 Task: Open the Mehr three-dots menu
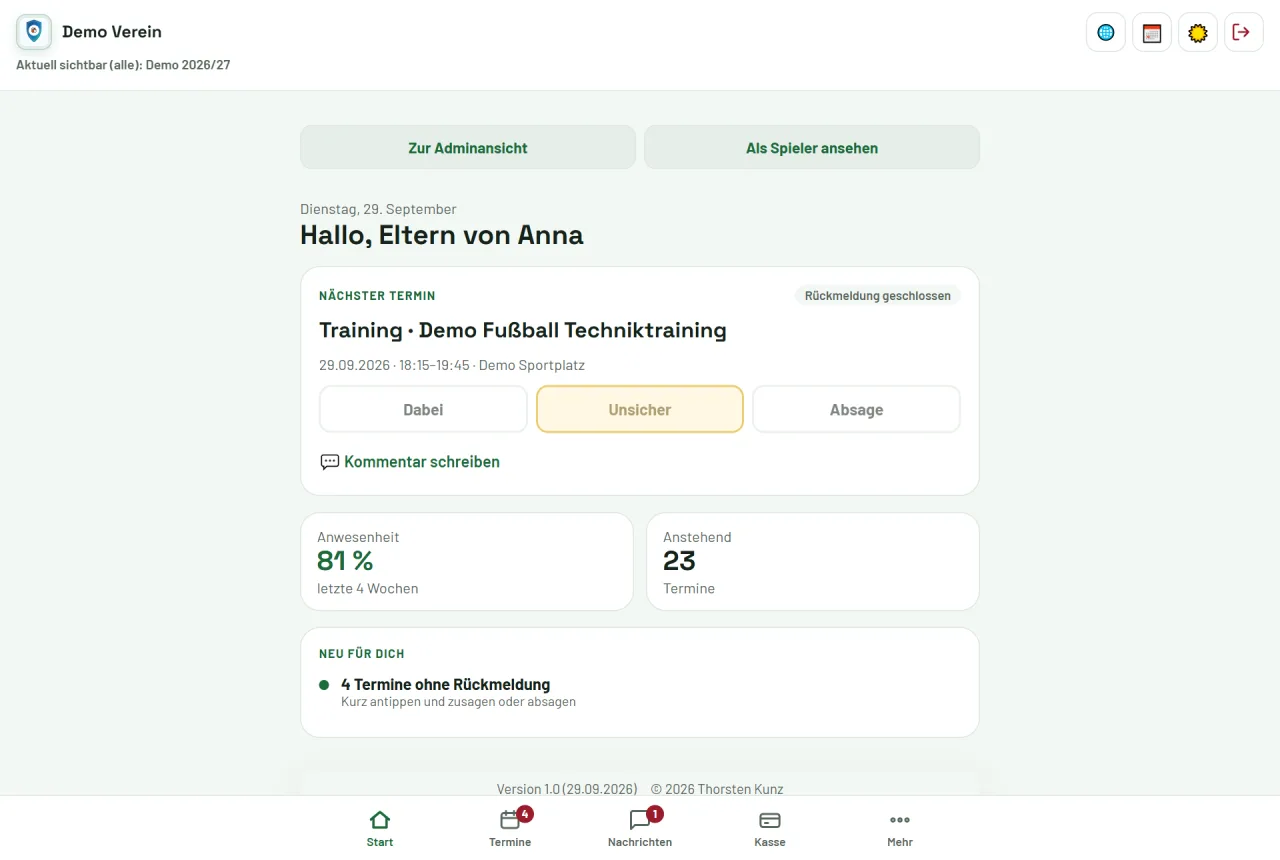click(x=900, y=820)
